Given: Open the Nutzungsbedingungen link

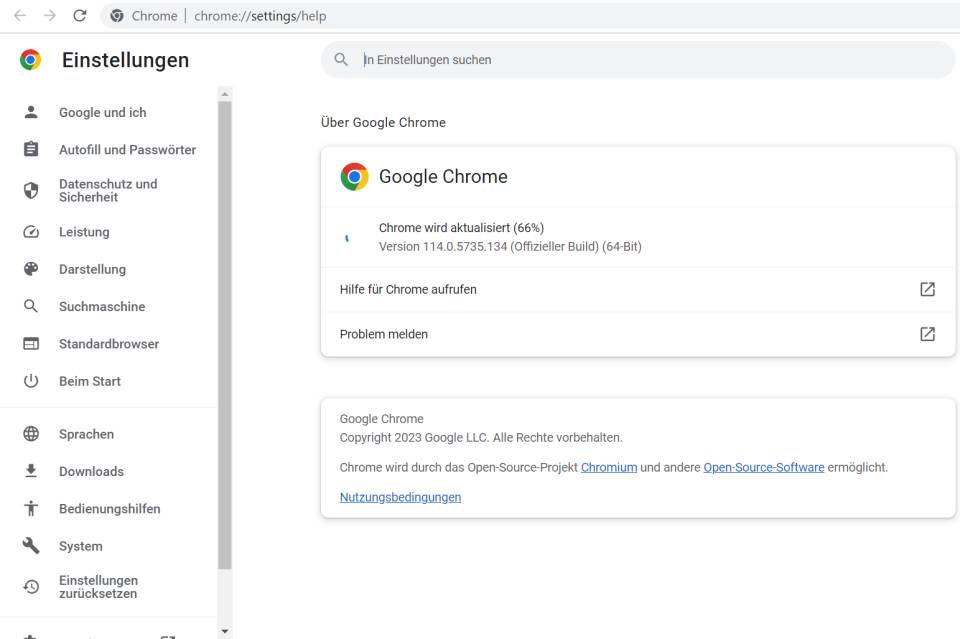Looking at the screenshot, I should coord(400,497).
